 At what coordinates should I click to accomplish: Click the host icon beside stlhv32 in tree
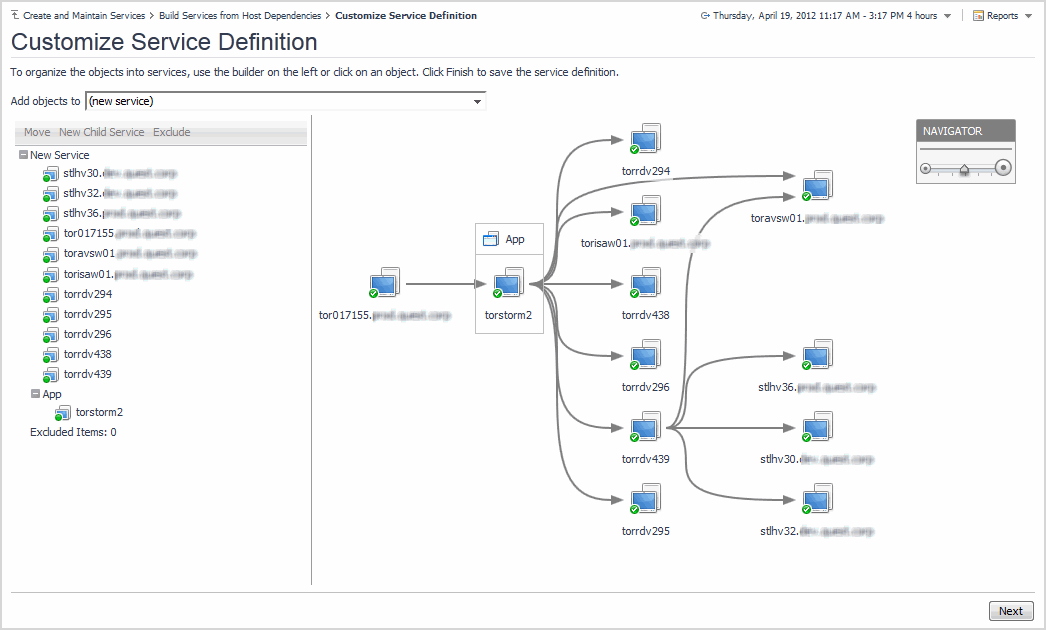click(x=50, y=194)
